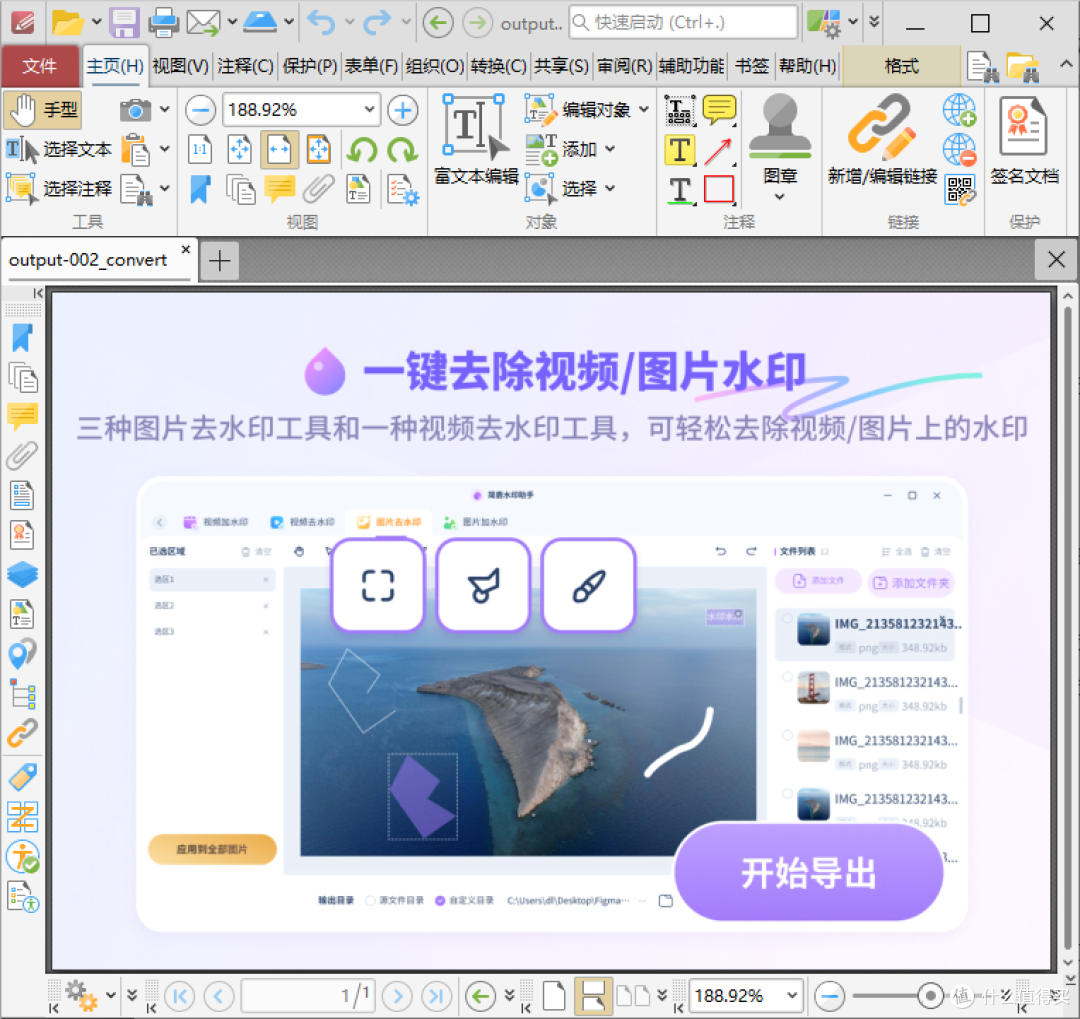The image size is (1080, 1019).
Task: Rotate view counterclockwise
Action: pos(362,150)
